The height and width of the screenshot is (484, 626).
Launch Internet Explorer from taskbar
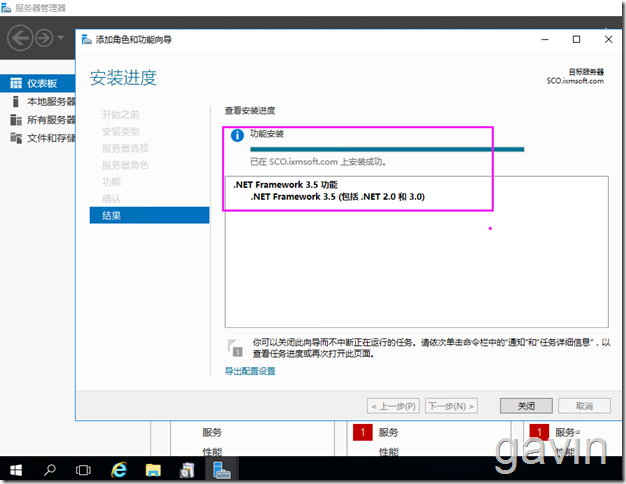tap(119, 470)
